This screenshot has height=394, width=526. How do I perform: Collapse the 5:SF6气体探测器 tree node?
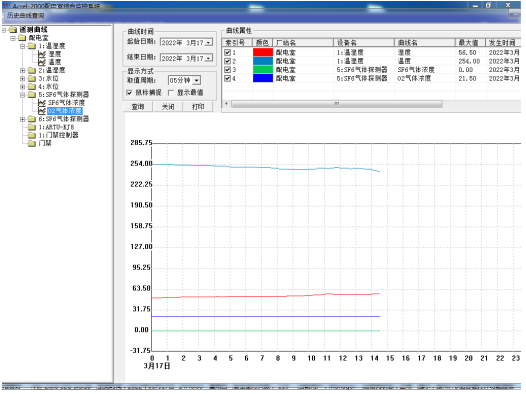(22, 95)
